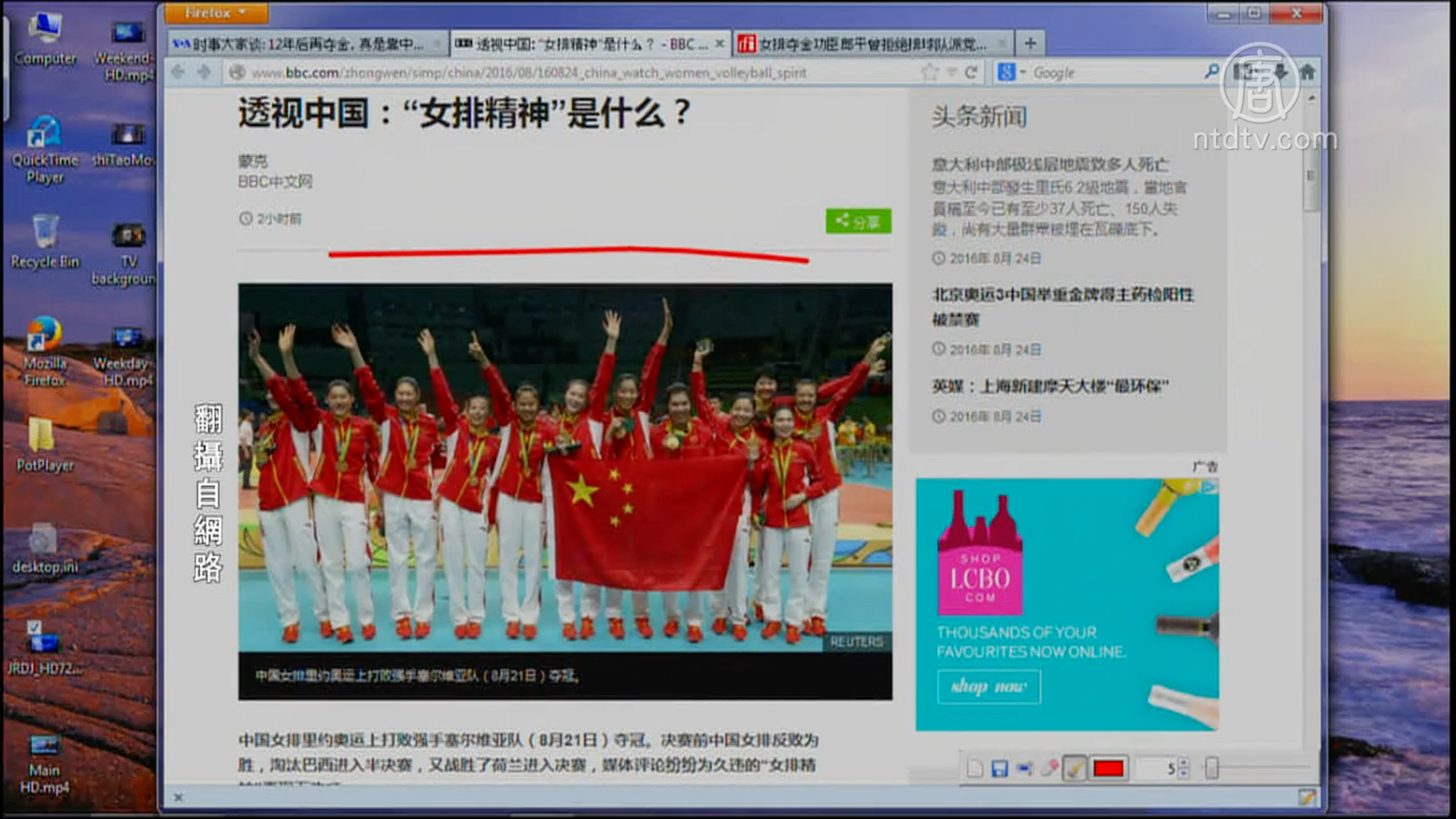Click the browser back arrow
This screenshot has height=819, width=1456.
click(x=178, y=72)
